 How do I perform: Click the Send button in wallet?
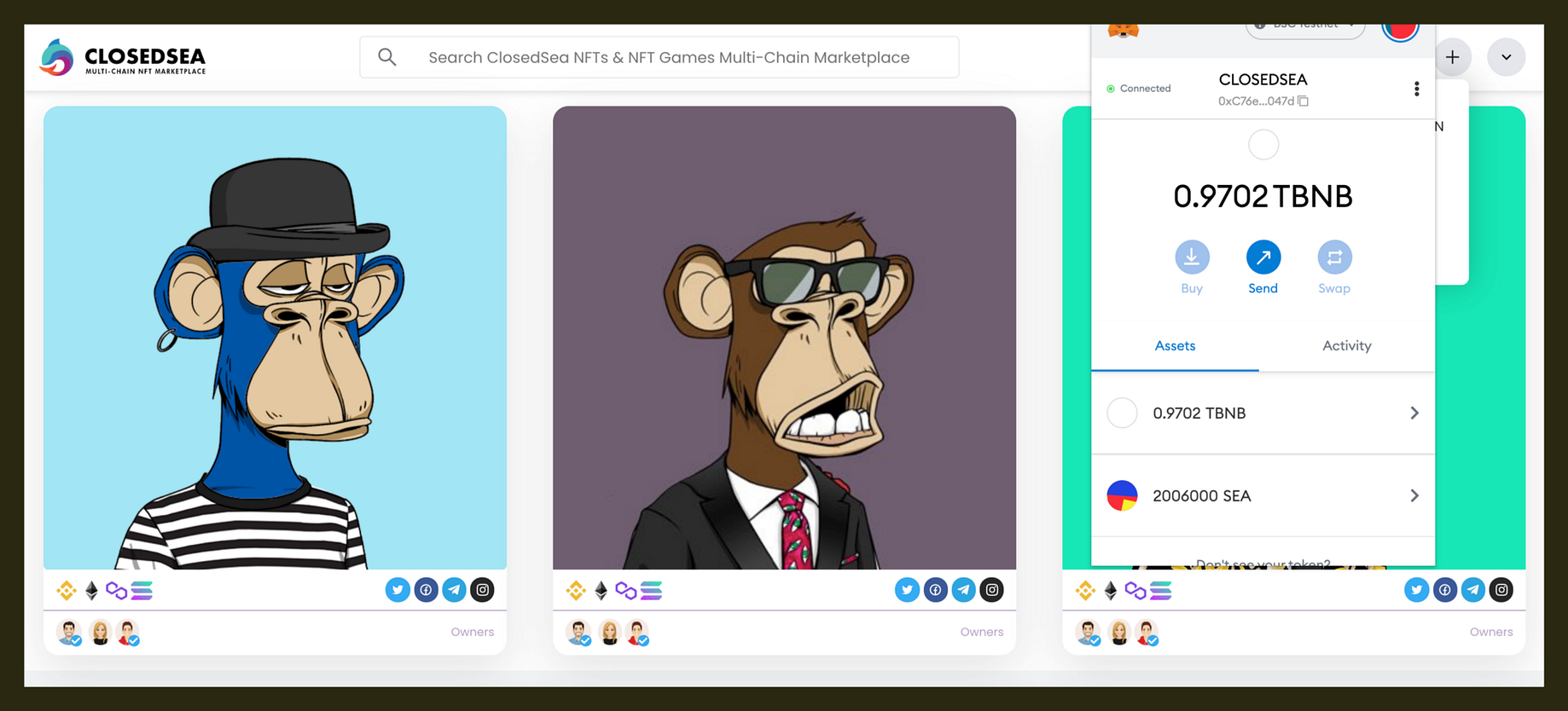(1263, 268)
